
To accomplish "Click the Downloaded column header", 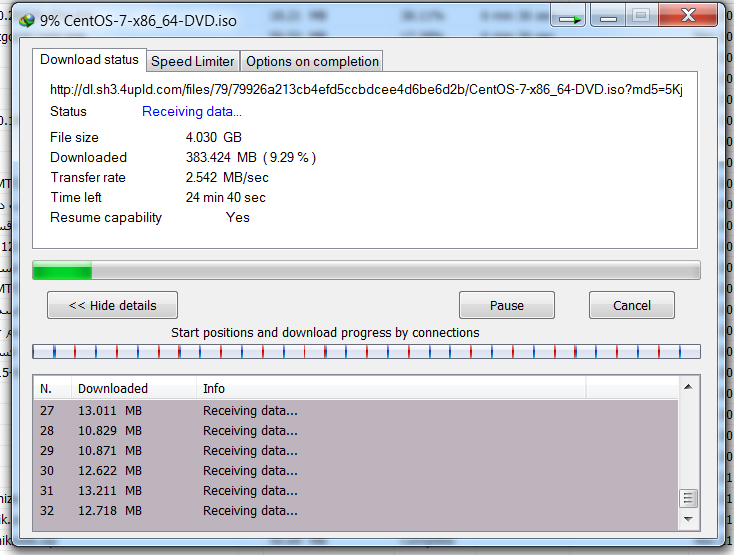I will [134, 388].
